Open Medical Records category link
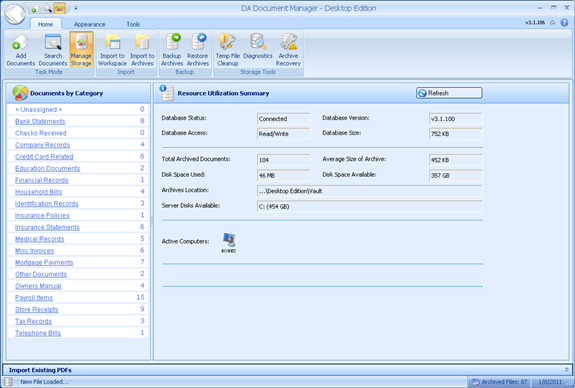Image resolution: width=575 pixels, height=388 pixels. [x=40, y=239]
